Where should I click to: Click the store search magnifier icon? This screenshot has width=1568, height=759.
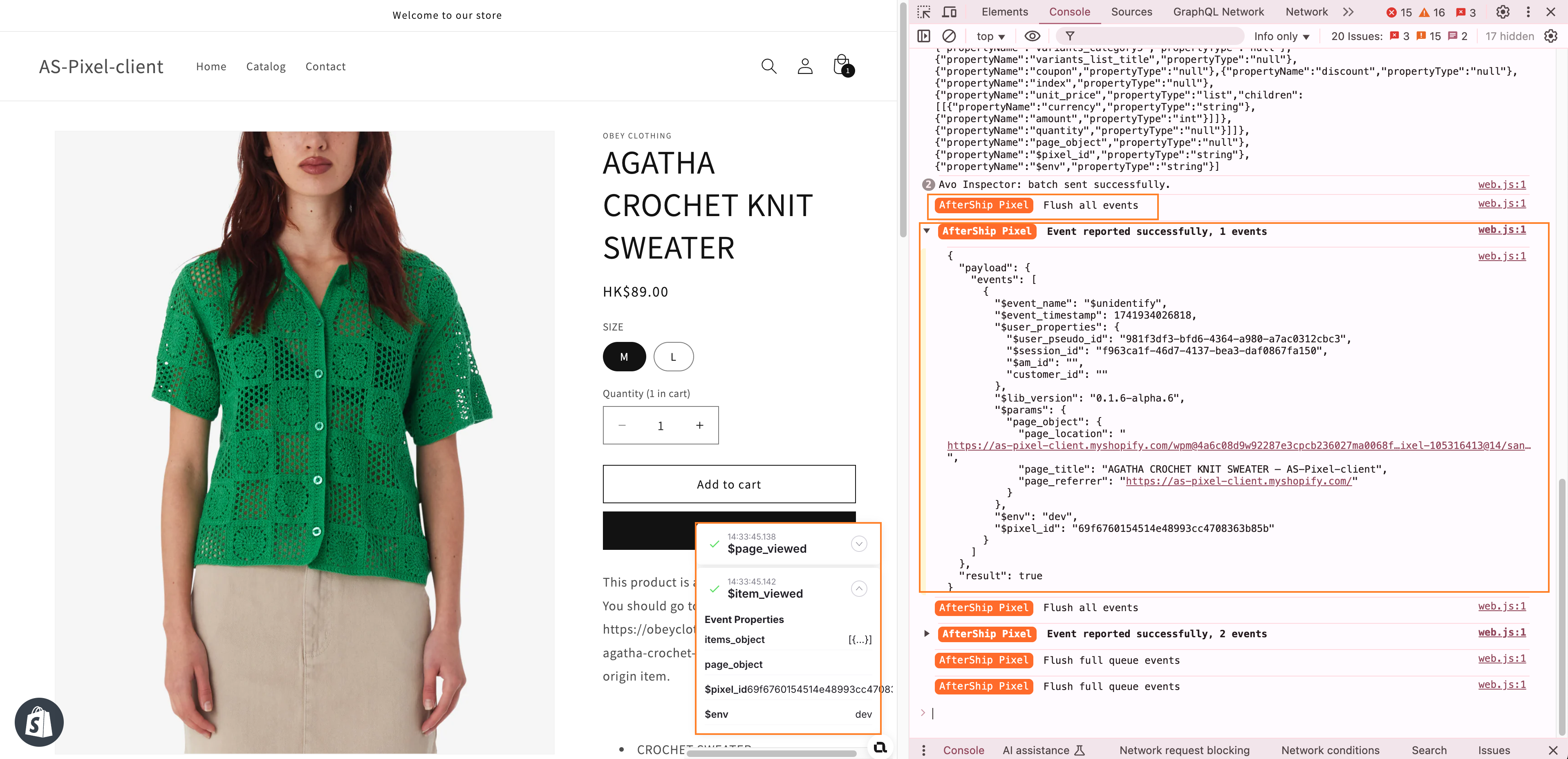click(769, 66)
